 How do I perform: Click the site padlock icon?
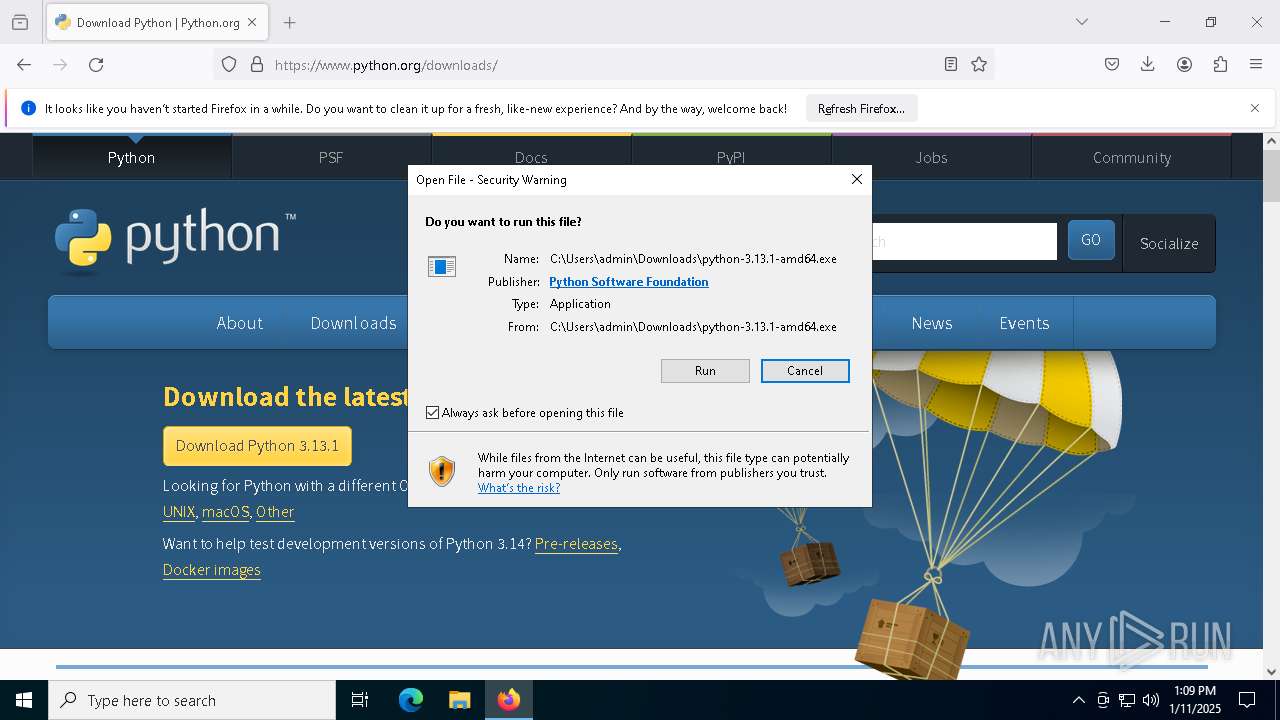click(x=257, y=65)
